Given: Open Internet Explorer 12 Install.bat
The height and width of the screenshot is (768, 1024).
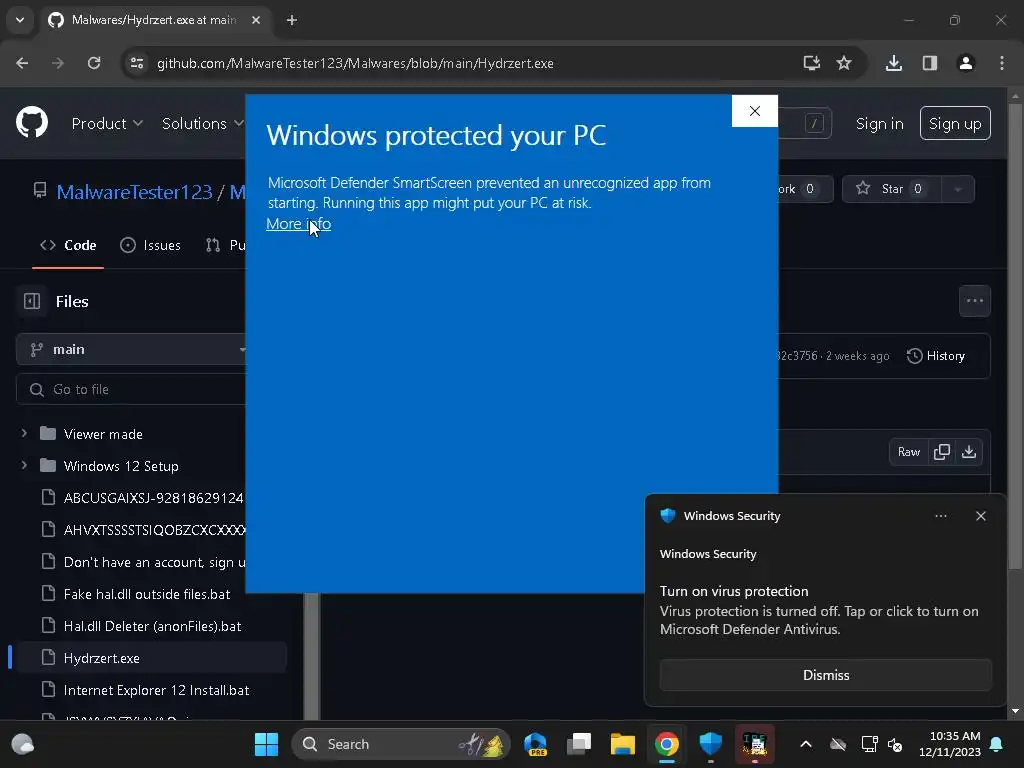Looking at the screenshot, I should [x=156, y=690].
